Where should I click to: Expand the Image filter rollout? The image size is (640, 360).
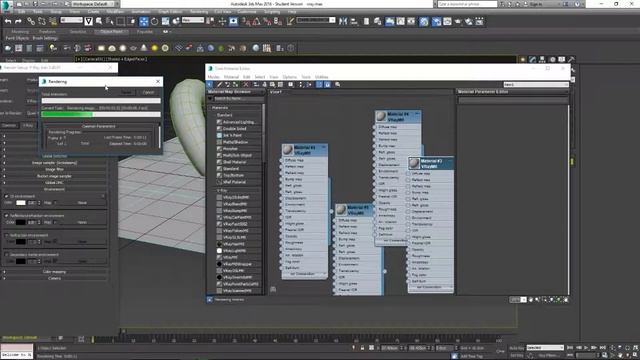click(55, 169)
